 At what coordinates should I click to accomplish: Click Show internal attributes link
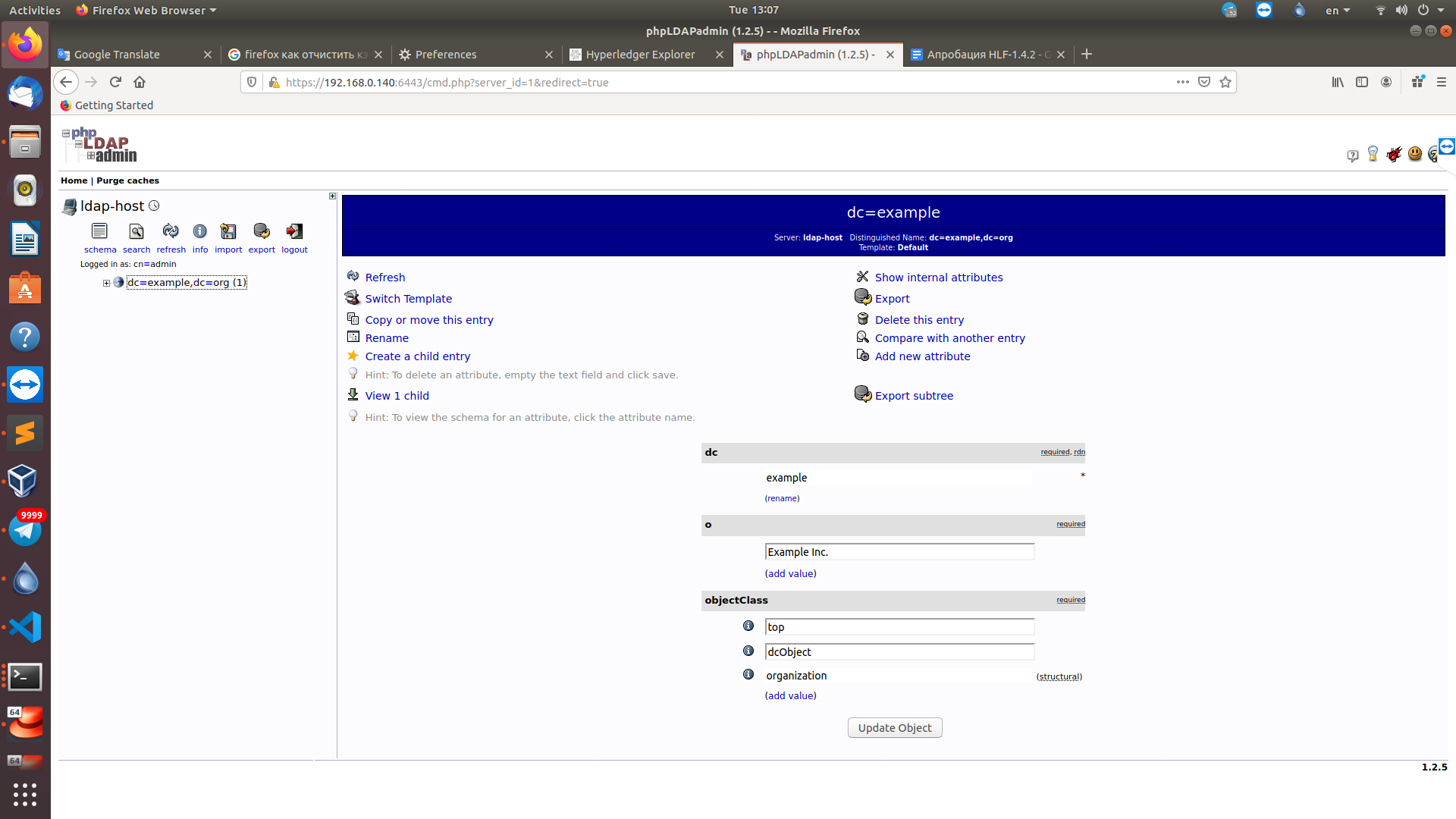click(x=938, y=278)
